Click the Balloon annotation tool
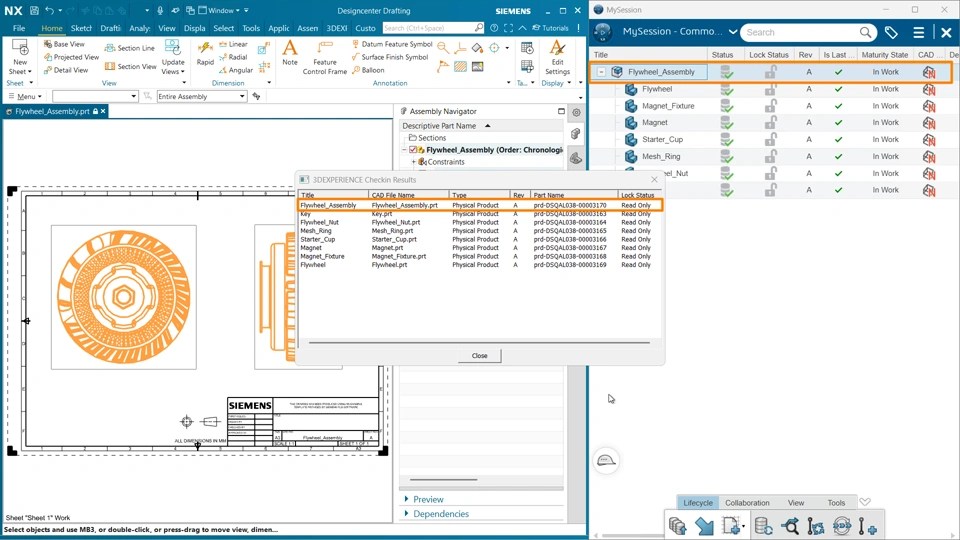This screenshot has width=960, height=540. tap(369, 70)
